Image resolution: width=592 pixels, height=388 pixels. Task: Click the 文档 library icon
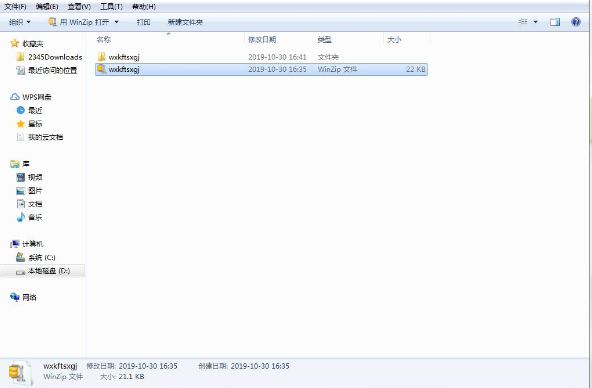[x=21, y=204]
